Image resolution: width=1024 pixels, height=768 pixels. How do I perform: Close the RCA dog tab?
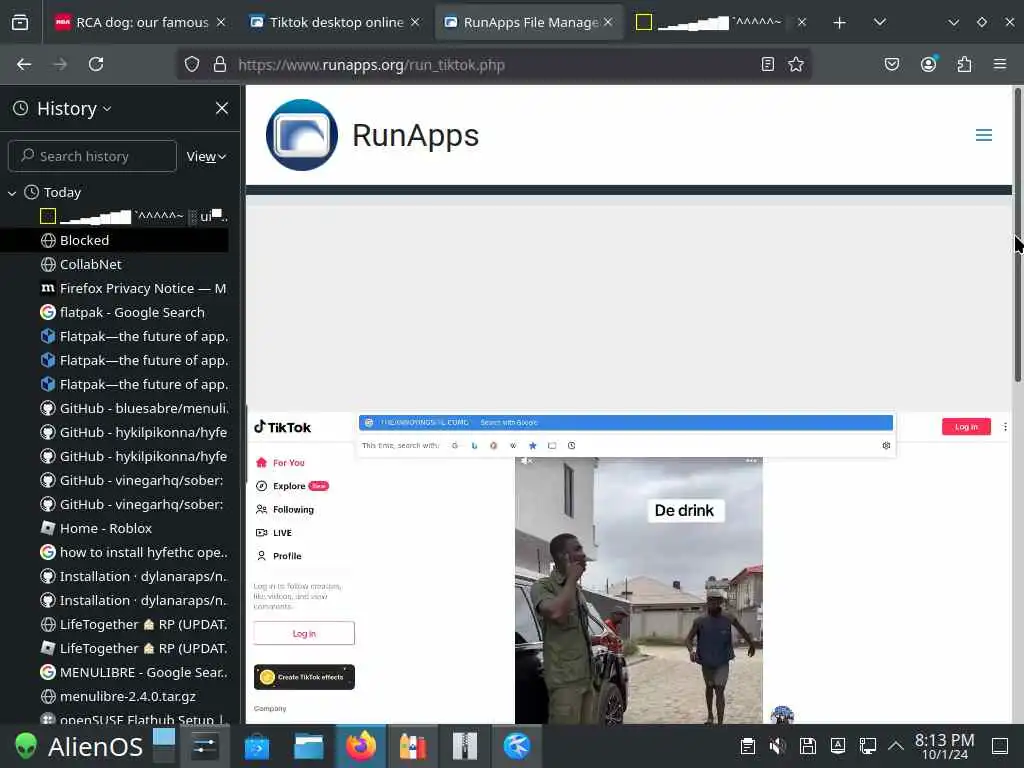click(221, 22)
